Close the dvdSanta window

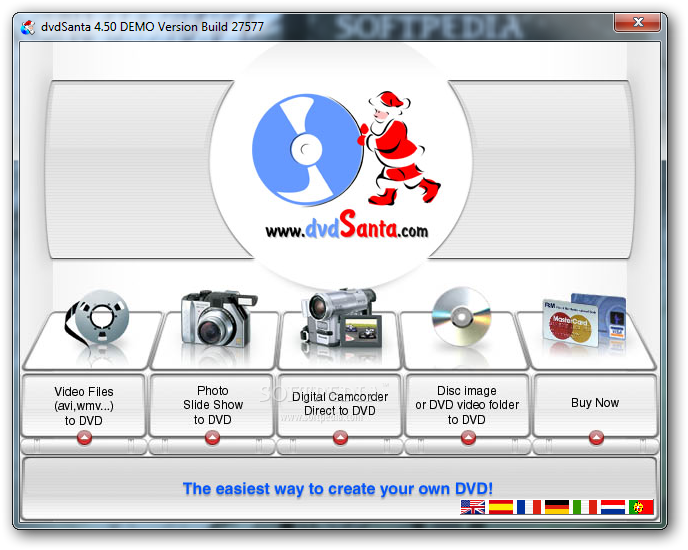(638, 22)
